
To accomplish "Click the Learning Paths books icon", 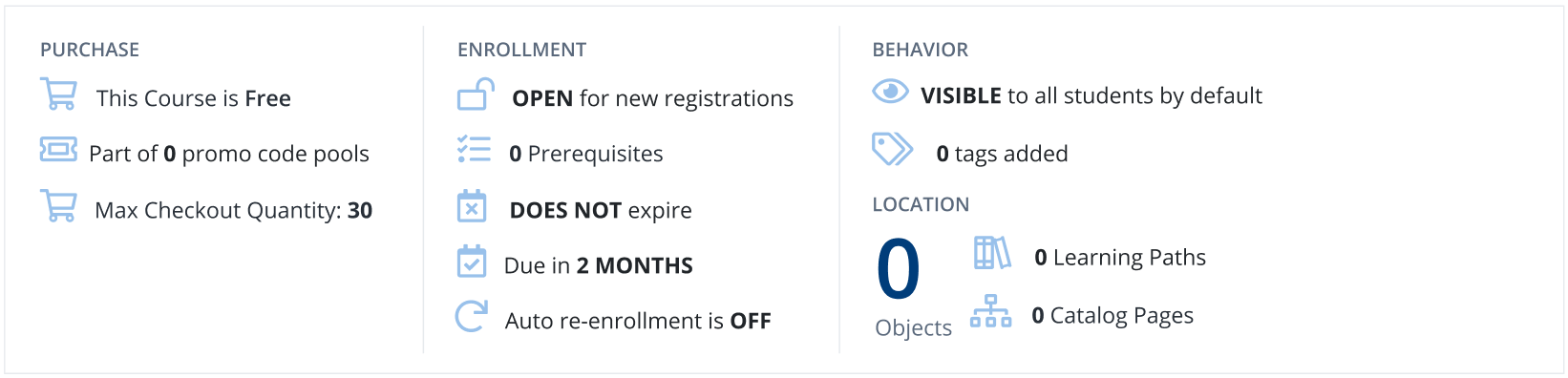I will click(992, 253).
